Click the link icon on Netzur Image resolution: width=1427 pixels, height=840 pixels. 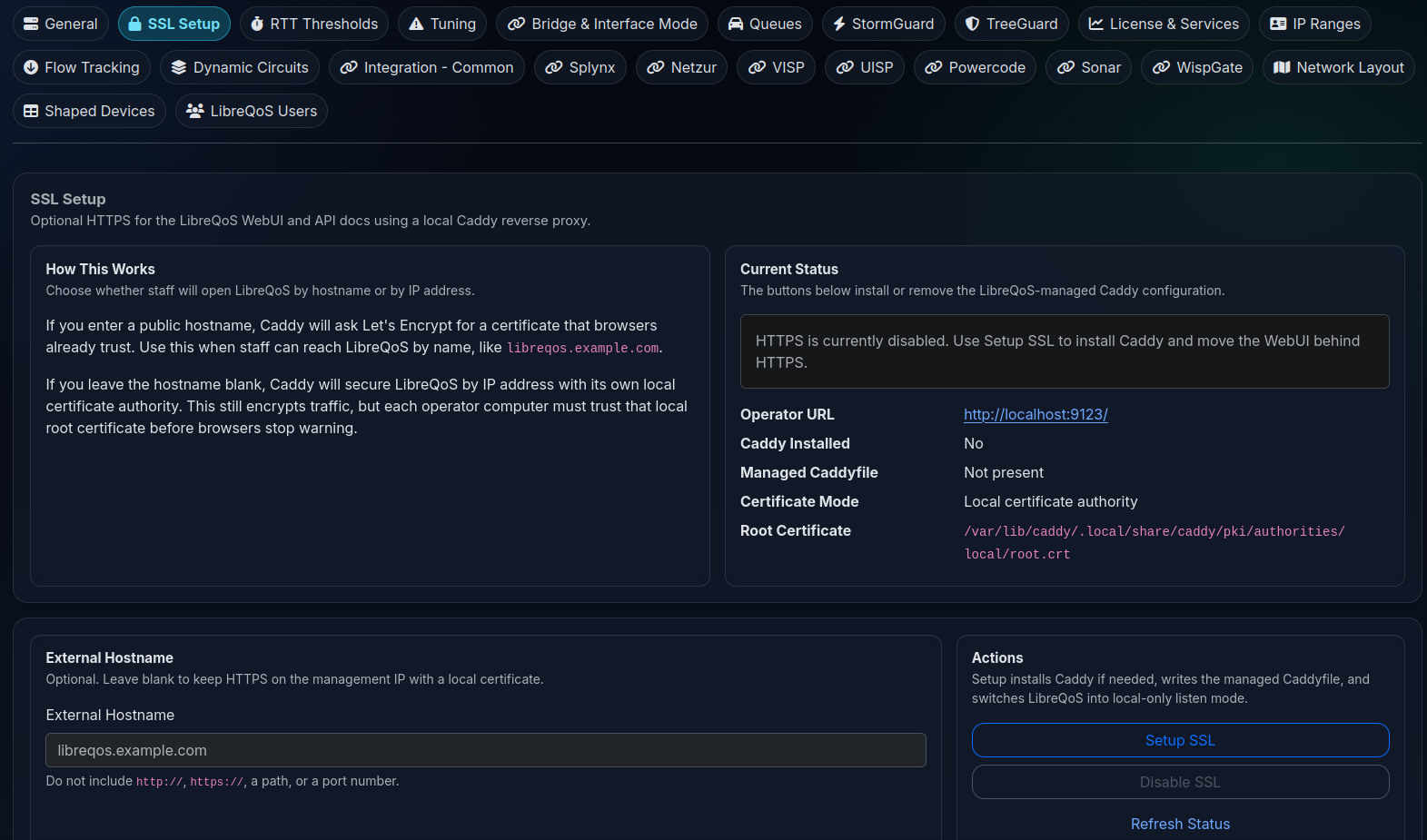[655, 67]
